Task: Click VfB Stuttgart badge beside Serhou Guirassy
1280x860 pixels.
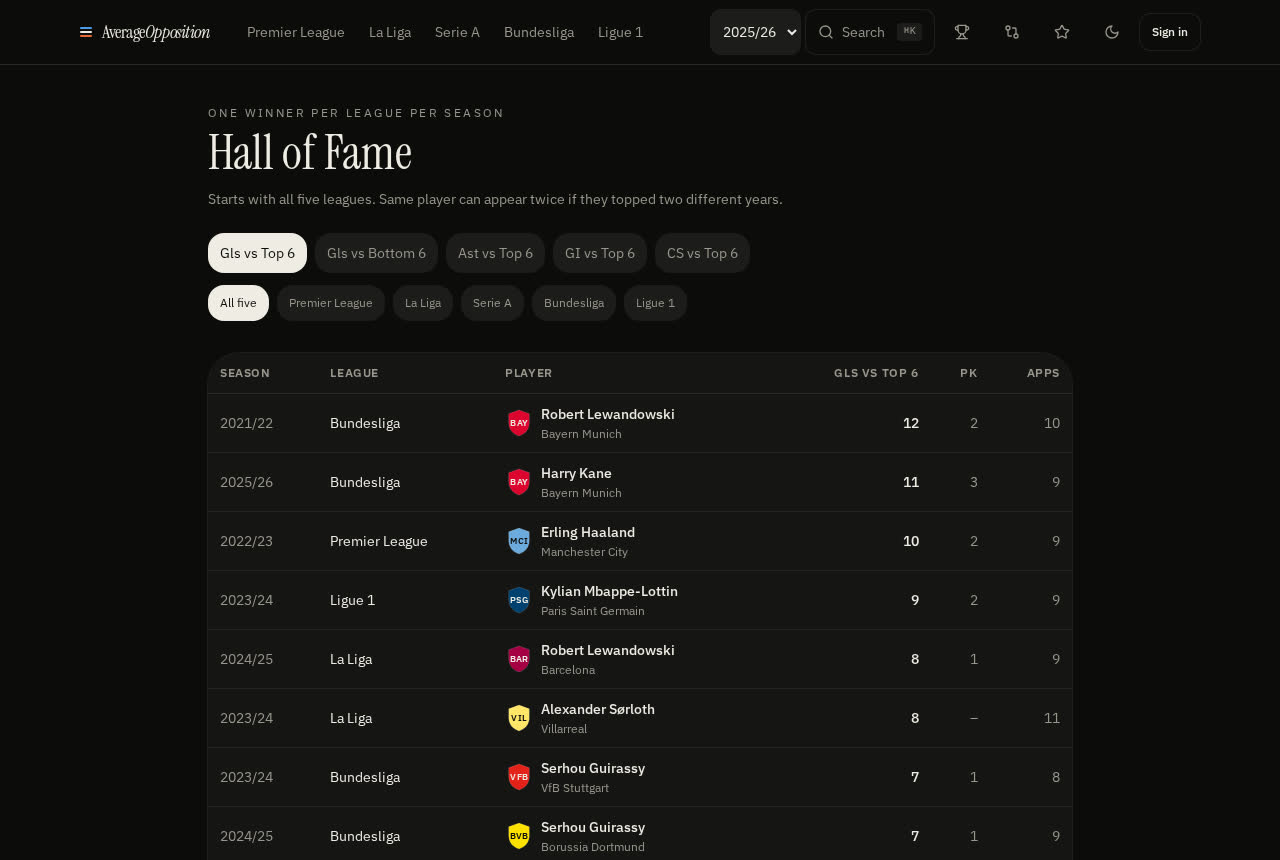Action: pyautogui.click(x=519, y=777)
